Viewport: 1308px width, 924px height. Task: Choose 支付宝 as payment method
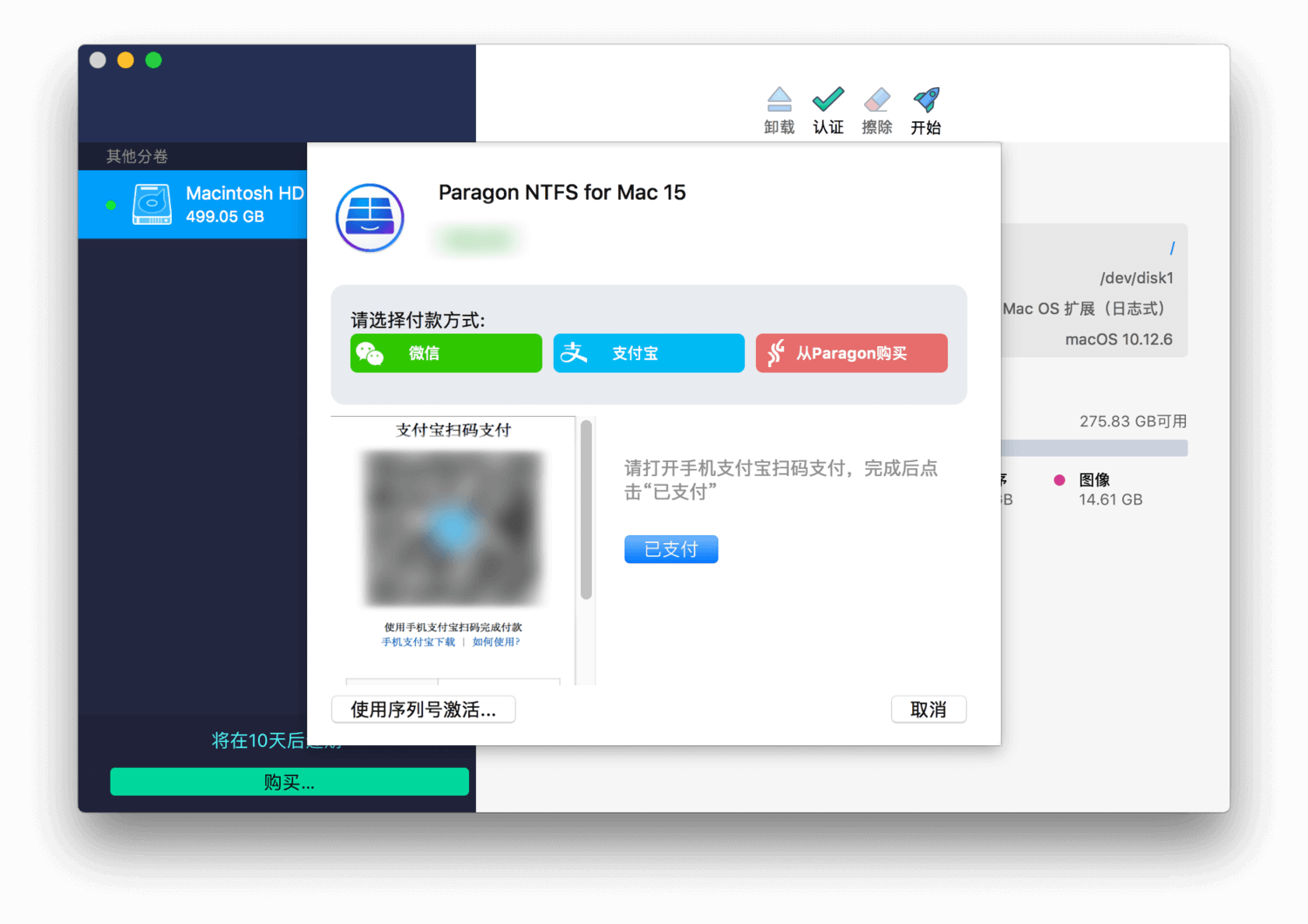click(x=649, y=353)
